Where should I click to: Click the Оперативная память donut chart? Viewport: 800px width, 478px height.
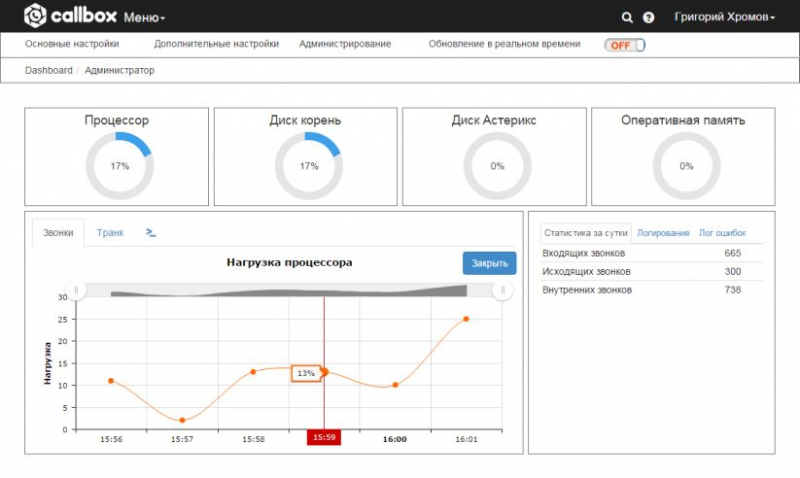(686, 166)
